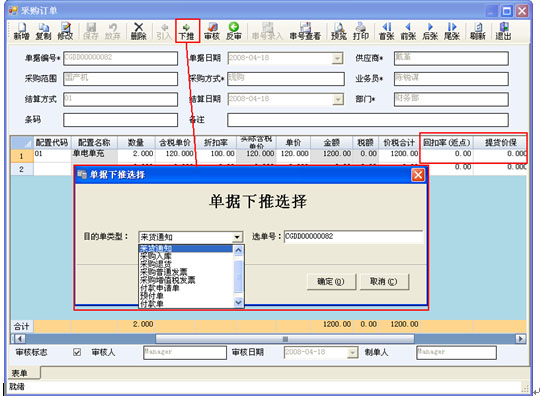Viewport: 541px width, 396px height.
Task: Click the 选单号 input field
Action: 353,237
